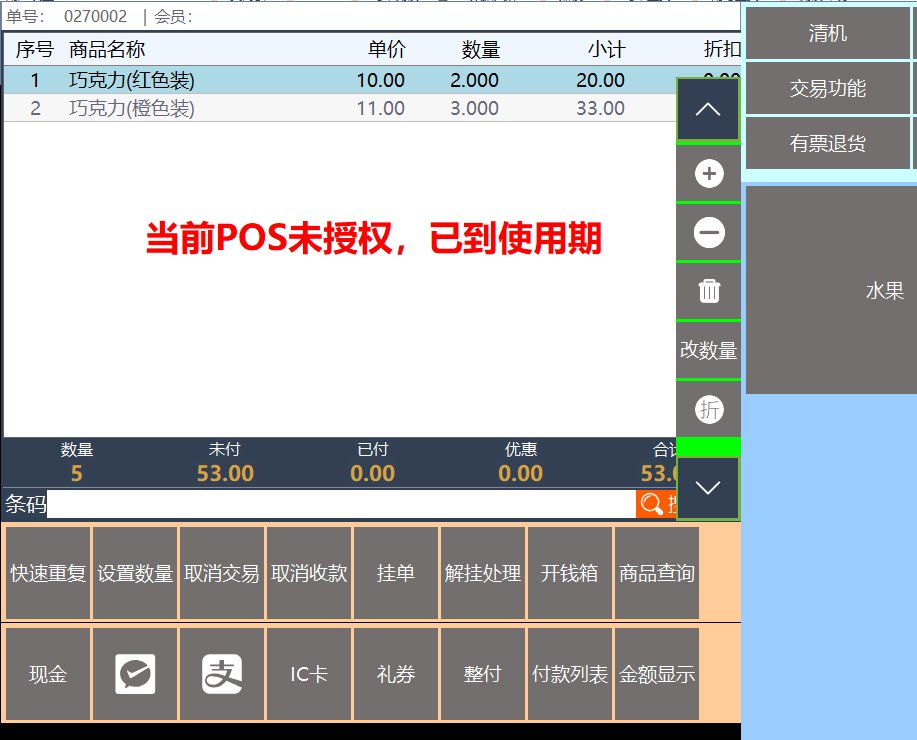Screen dimensions: 917x740
Task: Click the down chevron scroll button
Action: pyautogui.click(x=708, y=488)
